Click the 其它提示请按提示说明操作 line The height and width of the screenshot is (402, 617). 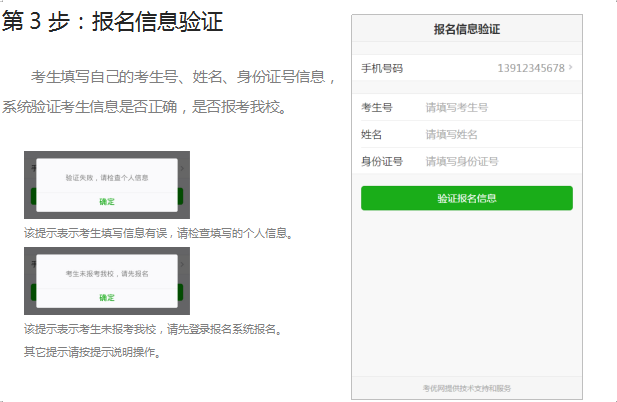pyautogui.click(x=92, y=351)
